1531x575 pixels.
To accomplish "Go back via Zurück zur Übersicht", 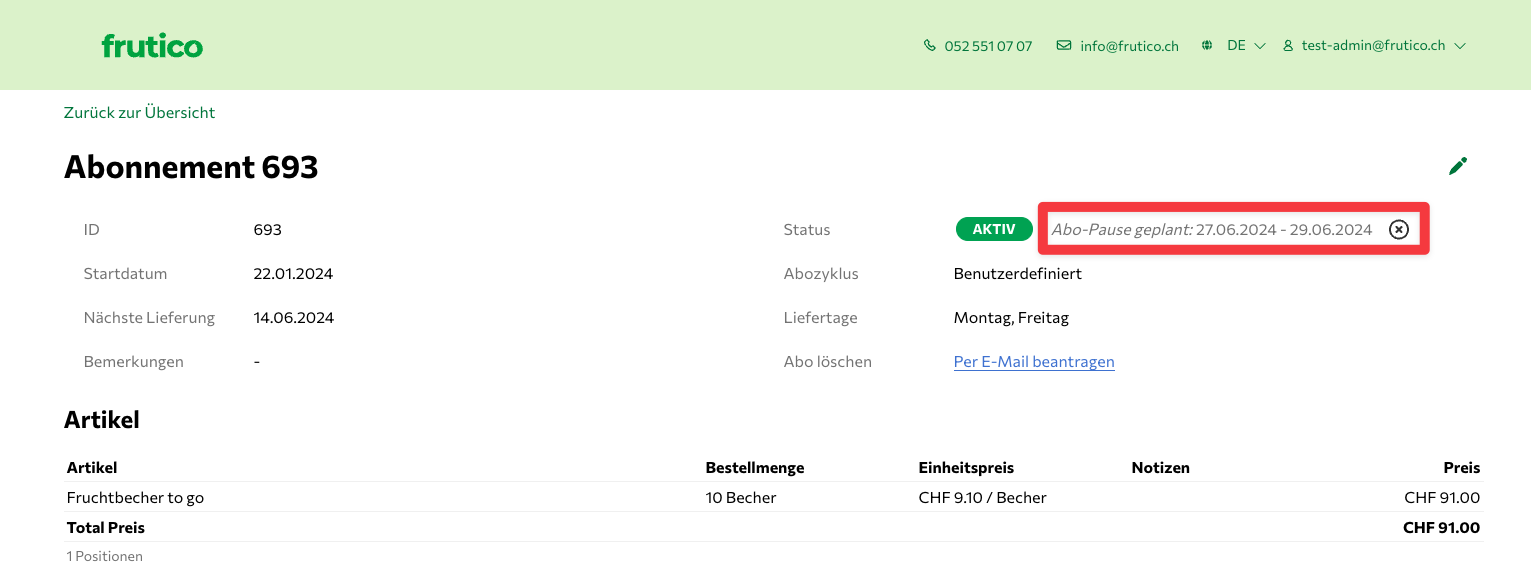I will point(139,113).
